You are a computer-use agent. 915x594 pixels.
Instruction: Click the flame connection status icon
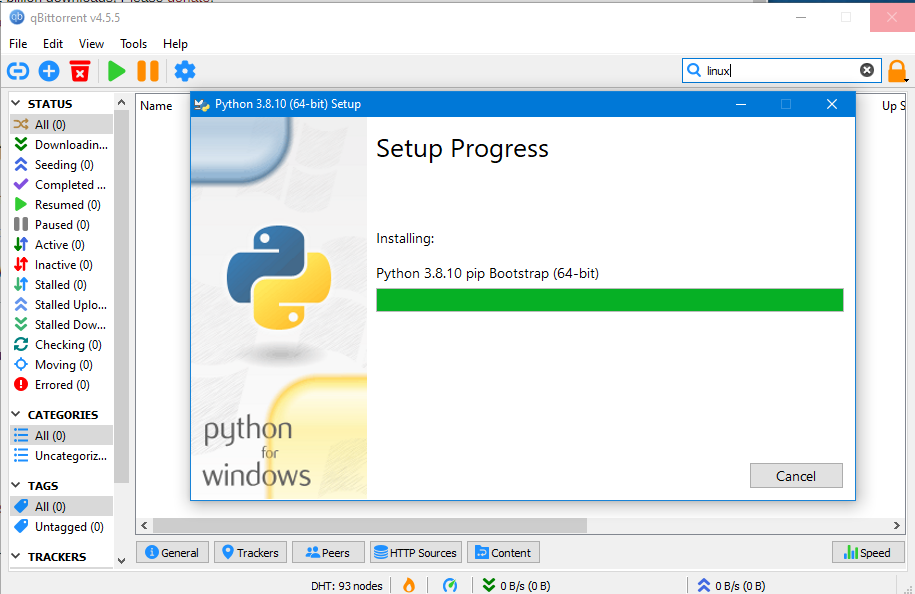[x=408, y=586]
